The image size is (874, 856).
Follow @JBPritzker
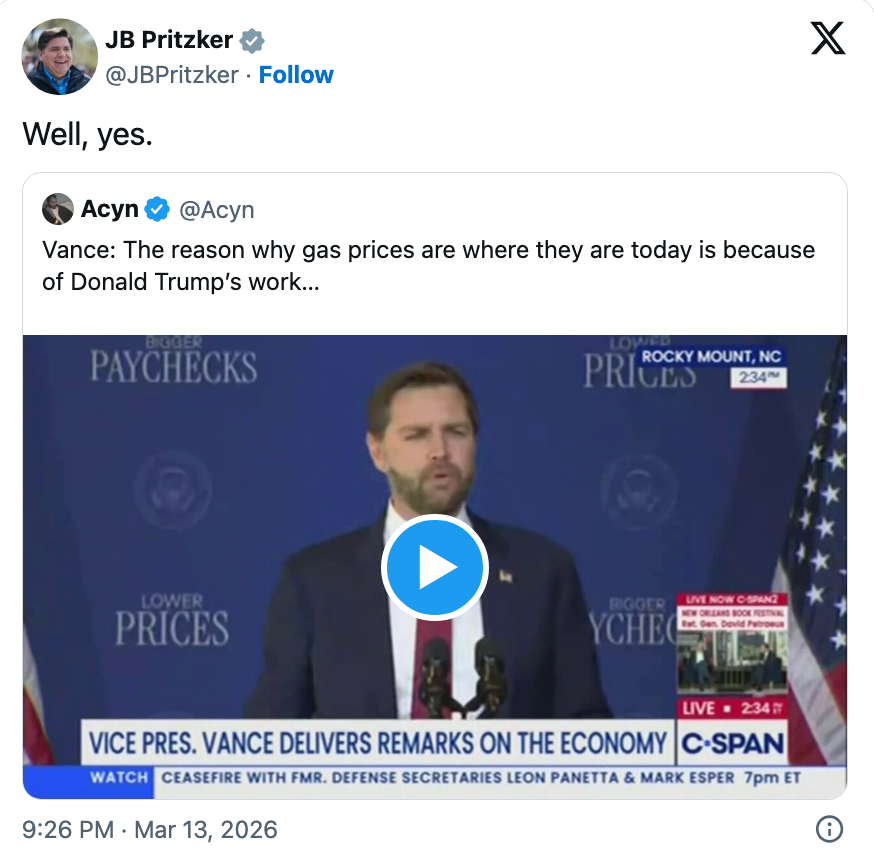295,75
